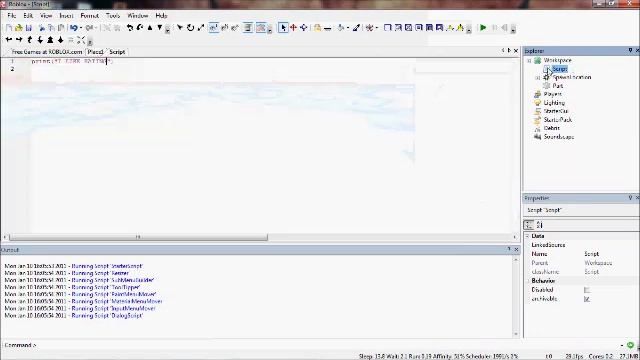Open the Help menu

click(x=161, y=16)
